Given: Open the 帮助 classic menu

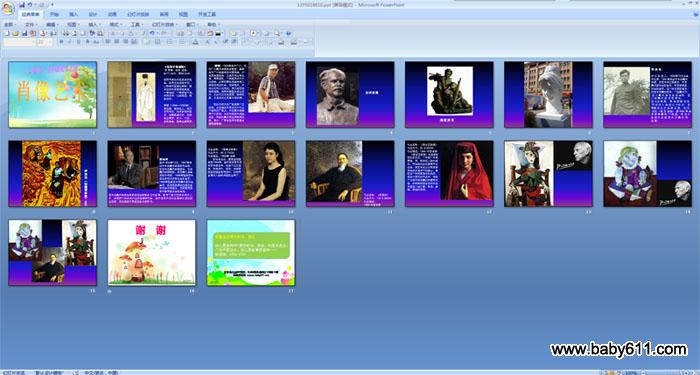Looking at the screenshot, I should point(213,25).
